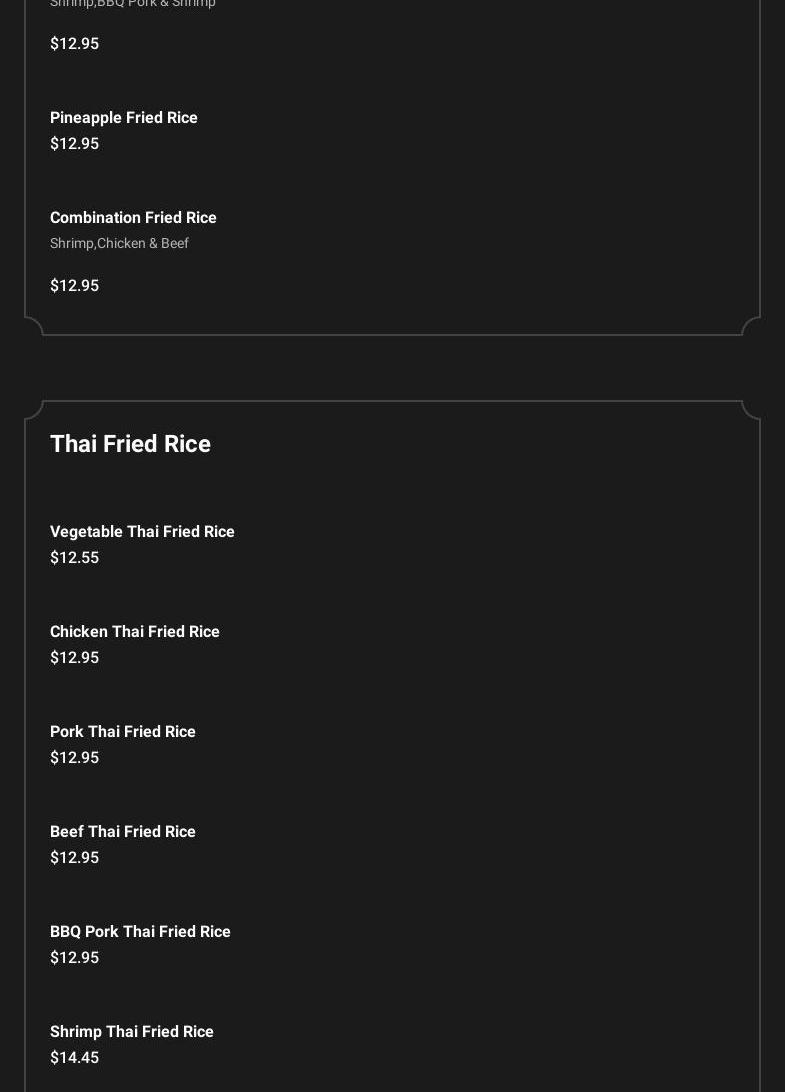Image resolution: width=785 pixels, height=1092 pixels.
Task: Click the $14.45 price
Action: coord(74,1058)
